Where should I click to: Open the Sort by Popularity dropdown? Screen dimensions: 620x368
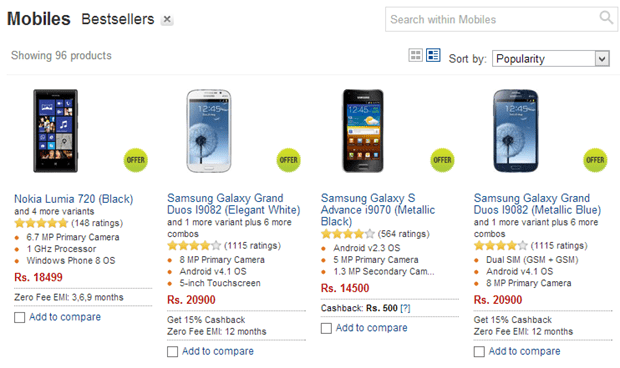[551, 59]
